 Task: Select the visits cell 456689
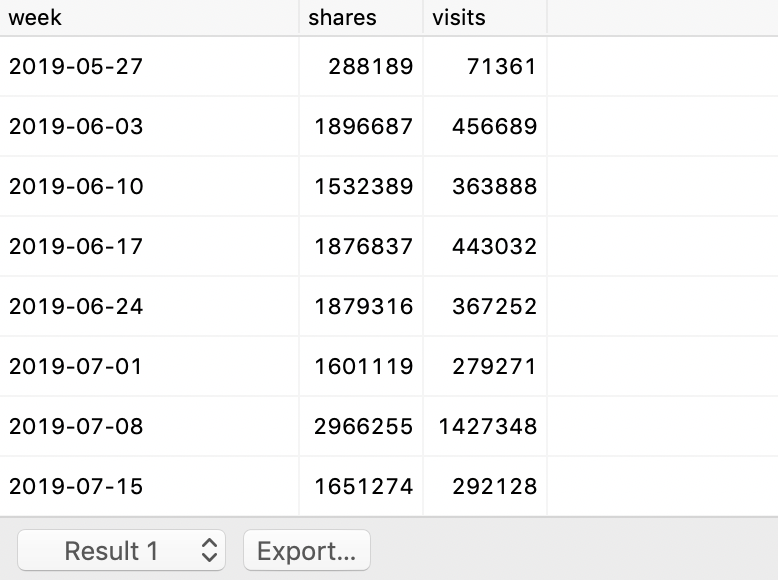pyautogui.click(x=494, y=127)
